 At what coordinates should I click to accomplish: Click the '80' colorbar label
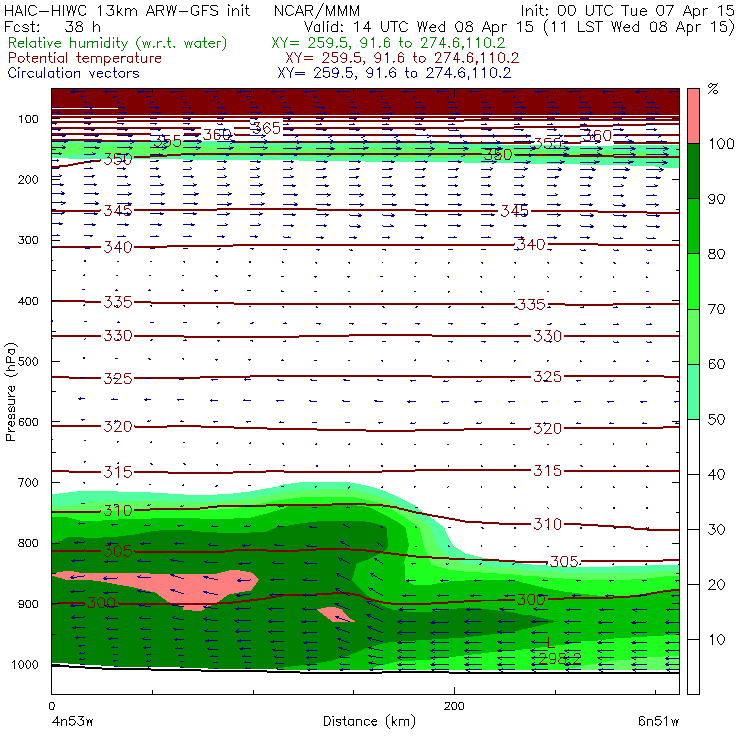point(716,254)
